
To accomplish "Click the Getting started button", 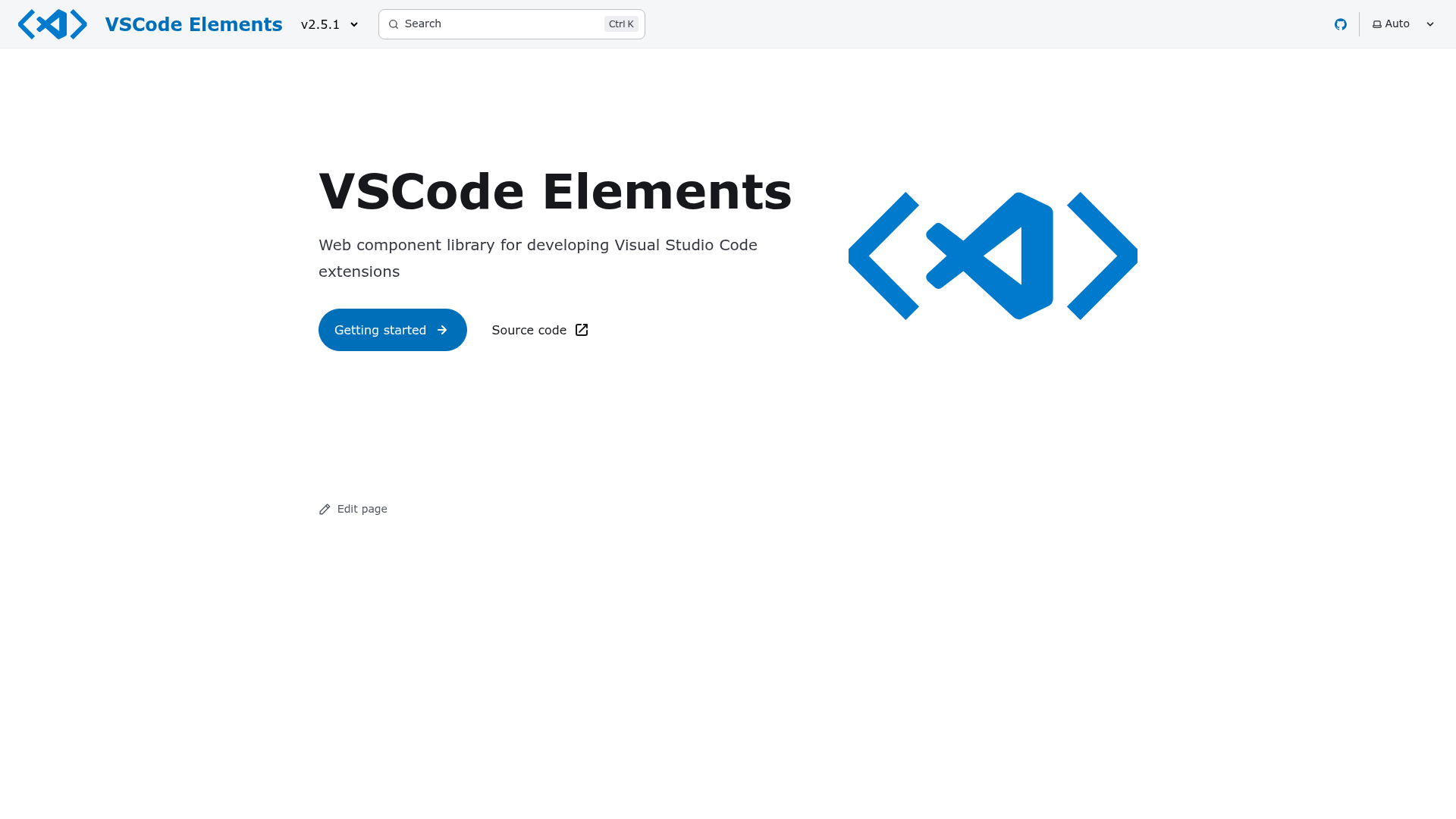I will (393, 330).
